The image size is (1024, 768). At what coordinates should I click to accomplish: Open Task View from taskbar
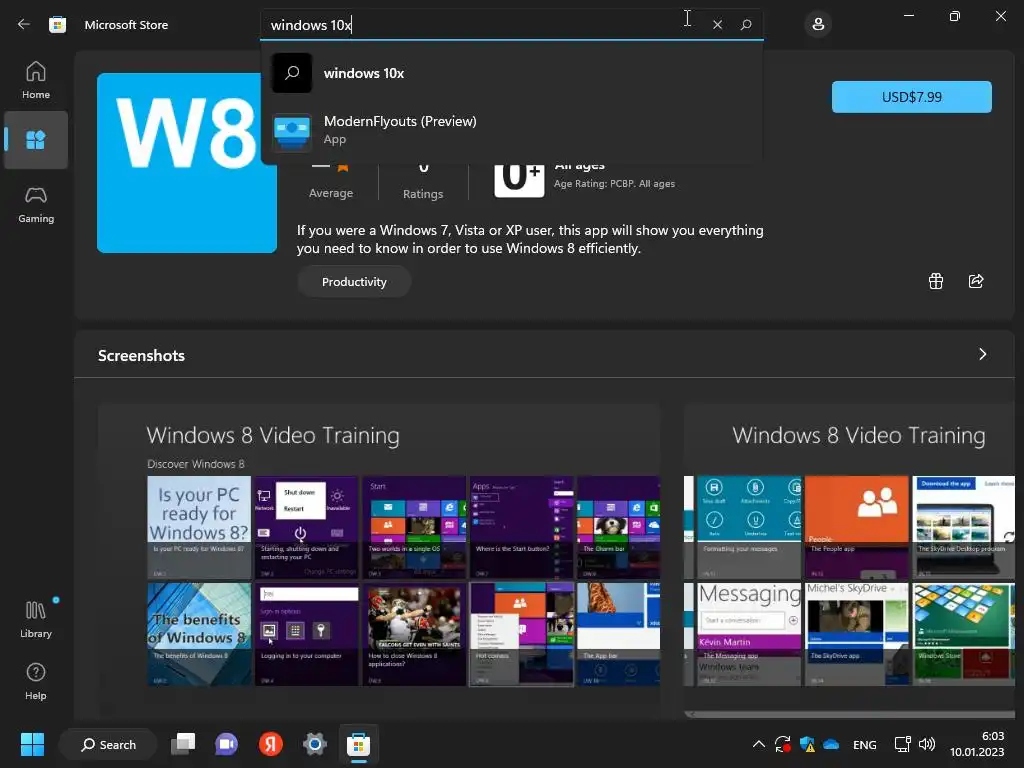click(x=183, y=744)
